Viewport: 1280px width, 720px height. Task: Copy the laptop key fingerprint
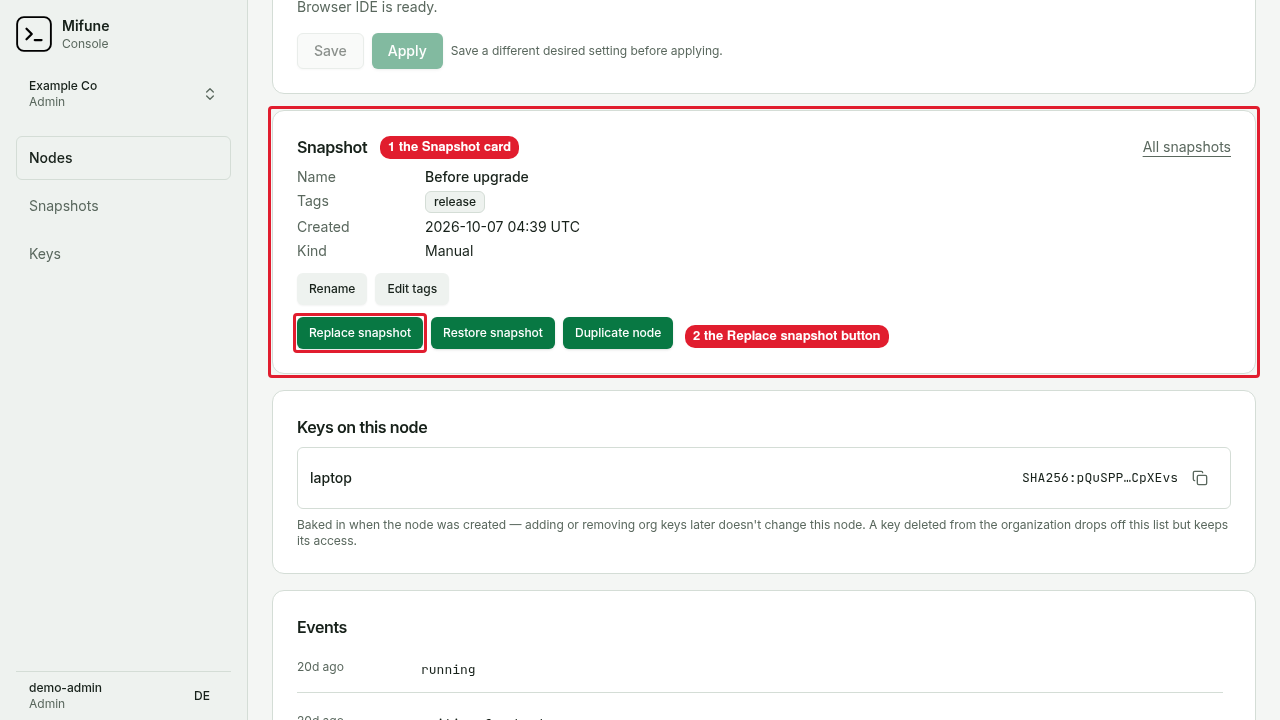pyautogui.click(x=1200, y=478)
